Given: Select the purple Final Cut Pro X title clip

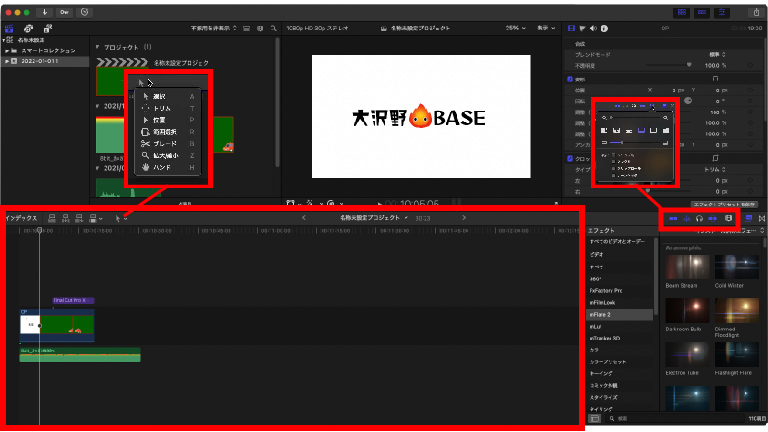Looking at the screenshot, I should (73, 300).
